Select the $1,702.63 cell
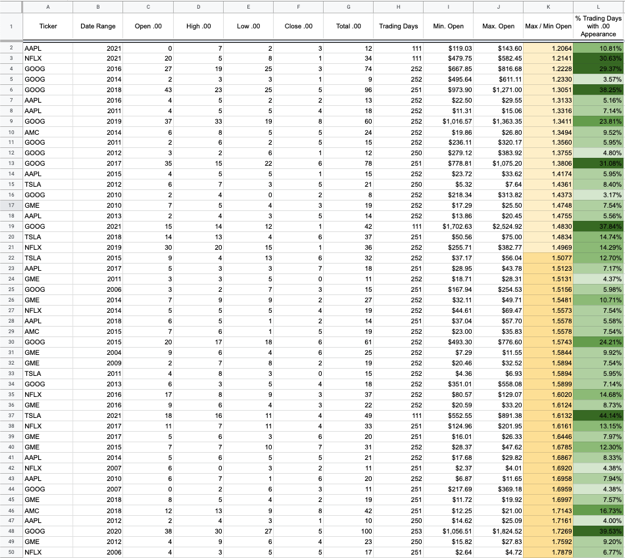The image size is (625, 558). [x=448, y=226]
